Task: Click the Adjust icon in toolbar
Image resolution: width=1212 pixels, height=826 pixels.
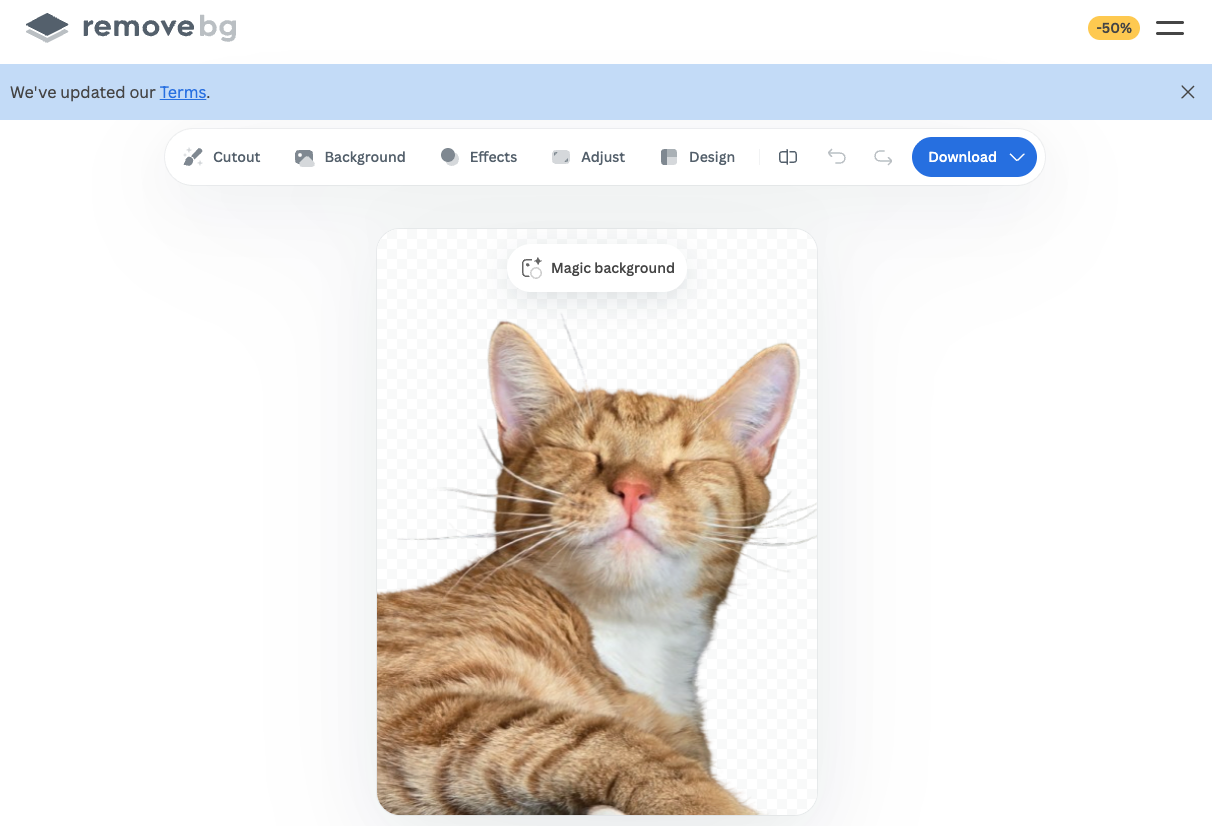Action: (561, 157)
